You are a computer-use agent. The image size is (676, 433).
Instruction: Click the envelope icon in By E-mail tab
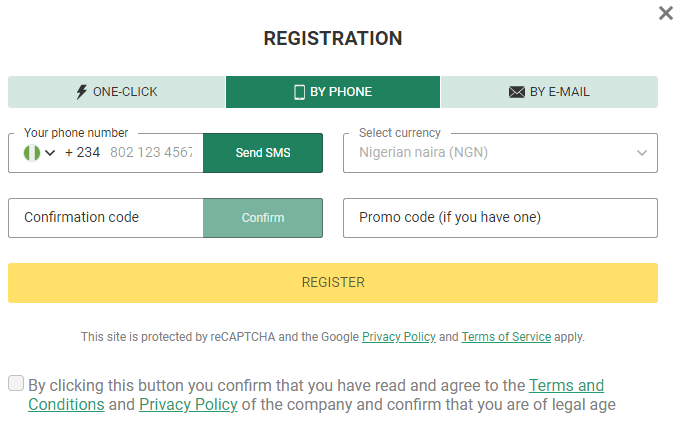coord(516,92)
